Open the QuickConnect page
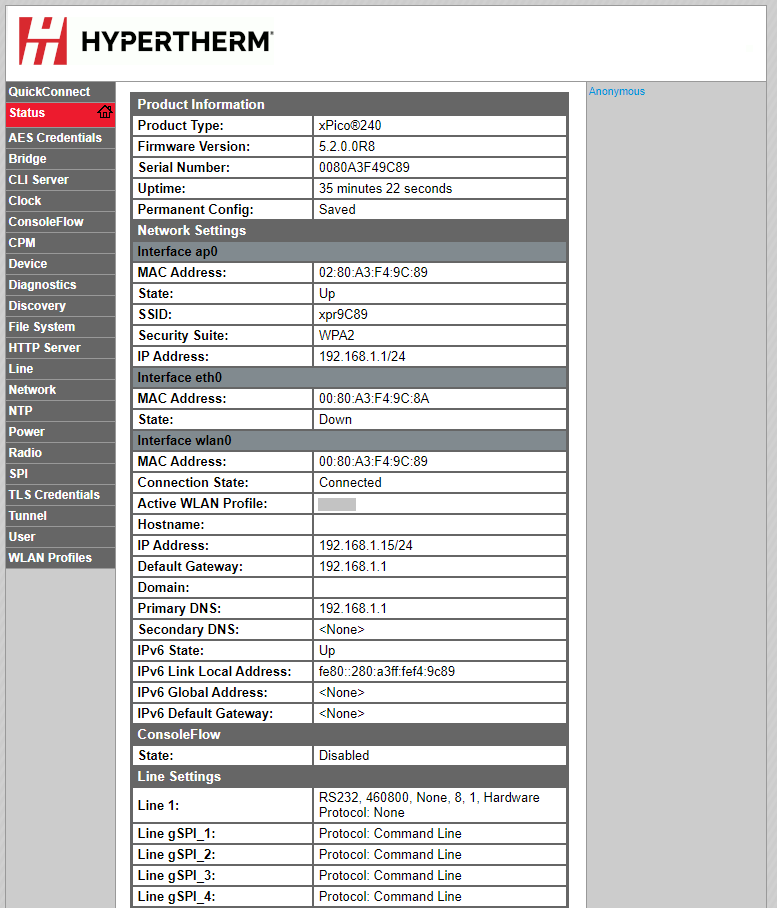The height and width of the screenshot is (908, 777). pyautogui.click(x=49, y=92)
